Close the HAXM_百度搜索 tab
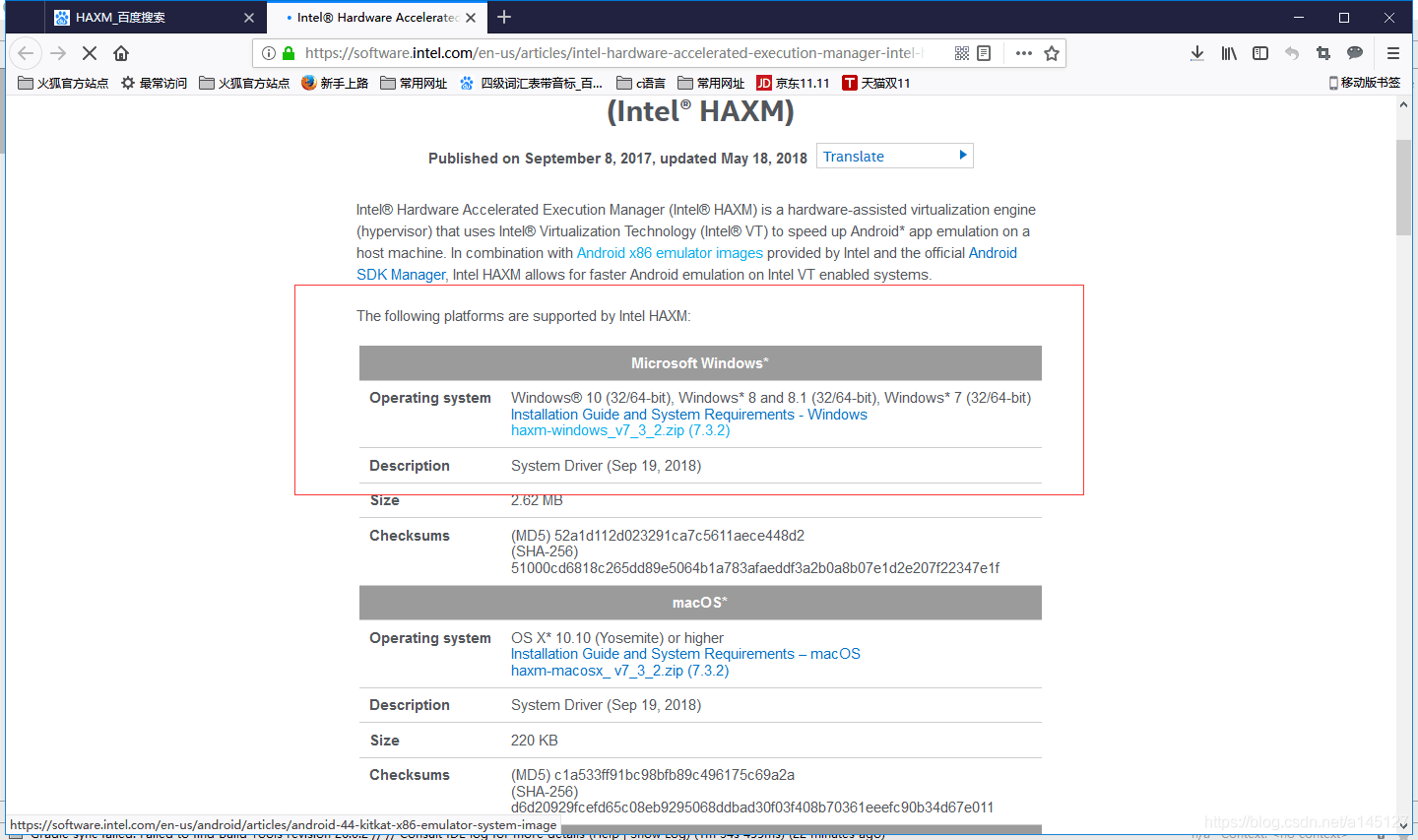1418x840 pixels. click(x=249, y=18)
